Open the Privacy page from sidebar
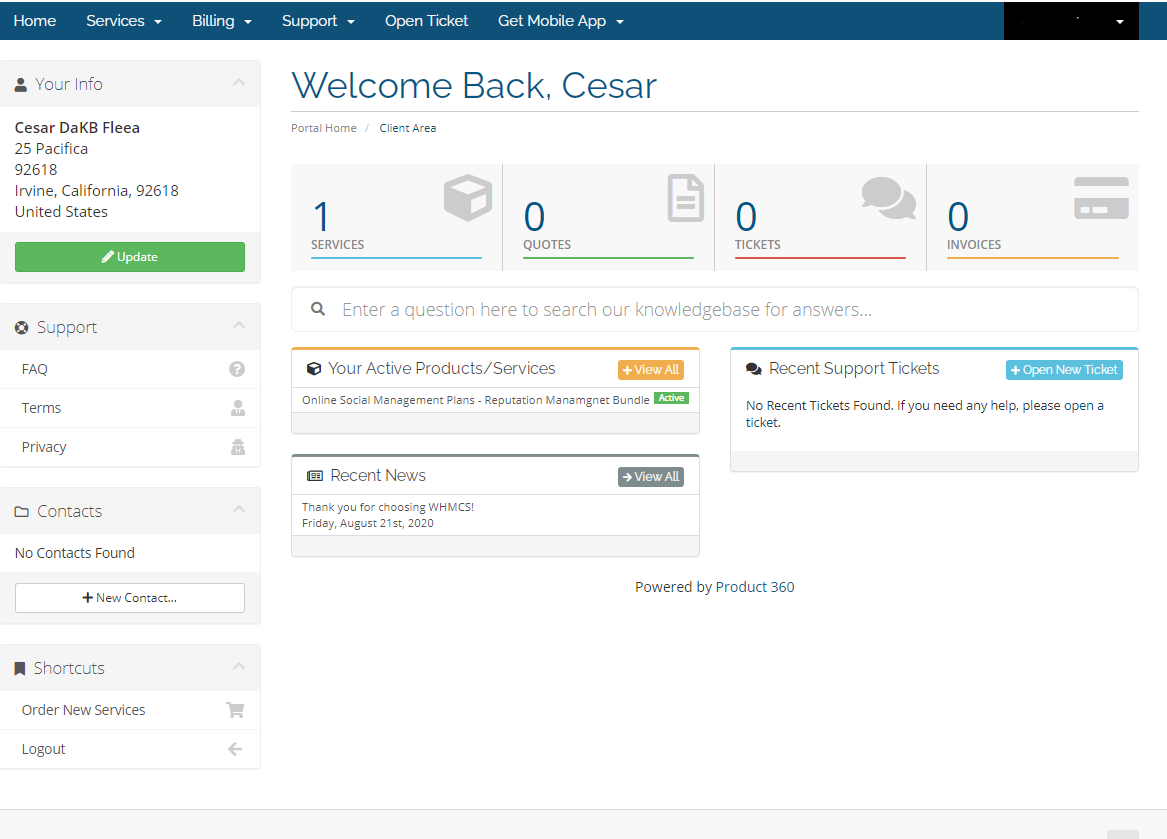The width and height of the screenshot is (1167, 839). 130,447
